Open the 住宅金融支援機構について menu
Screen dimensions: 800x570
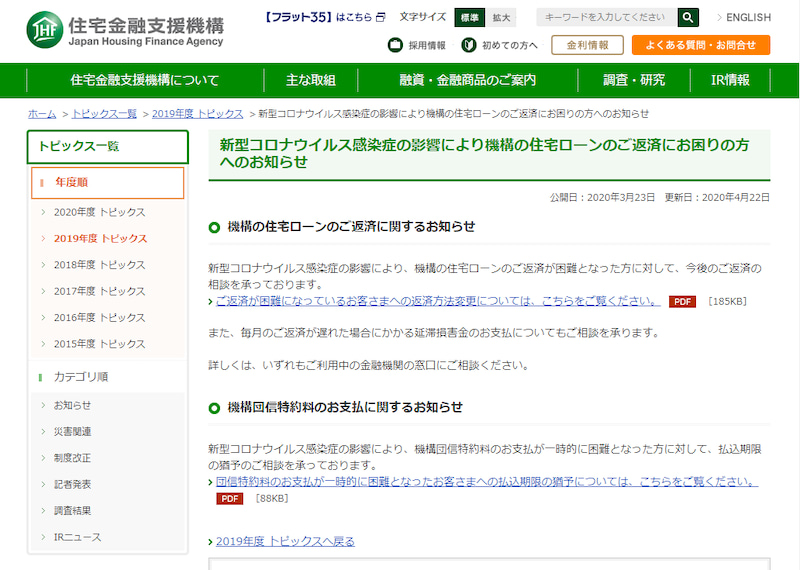click(145, 80)
